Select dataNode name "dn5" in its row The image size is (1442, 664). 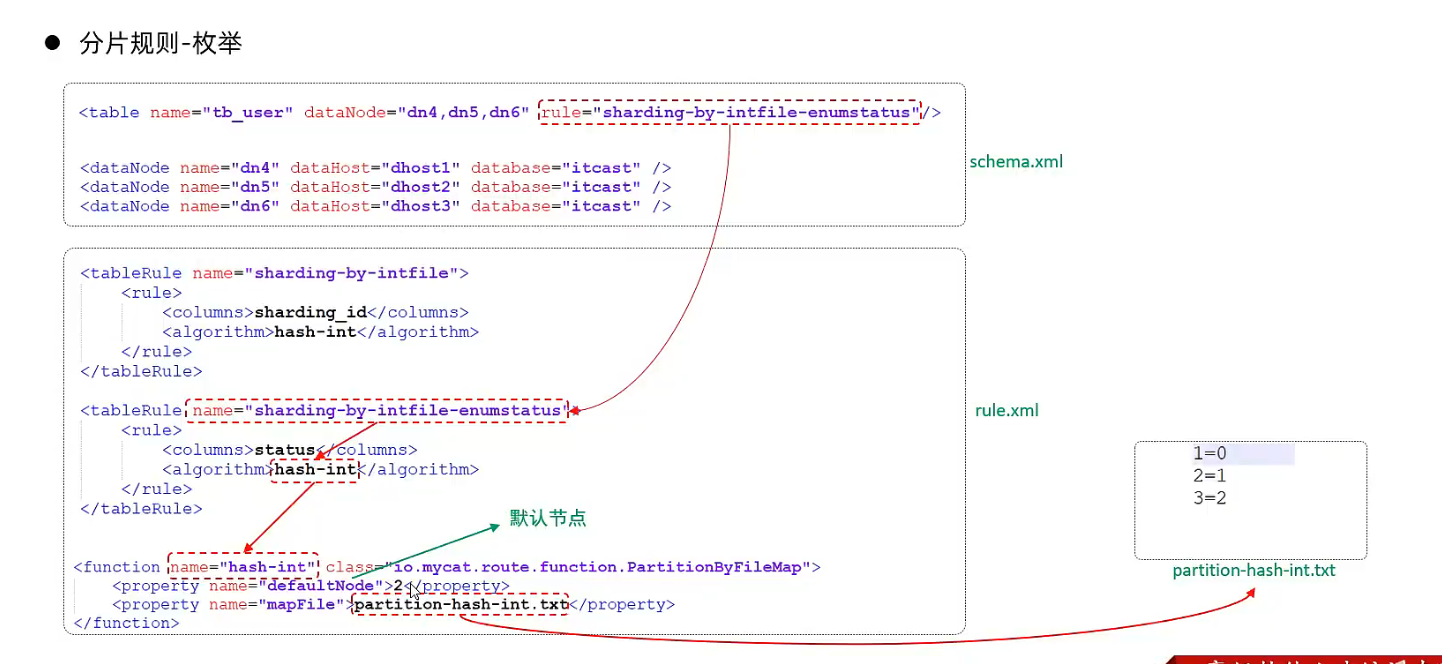pos(256,186)
